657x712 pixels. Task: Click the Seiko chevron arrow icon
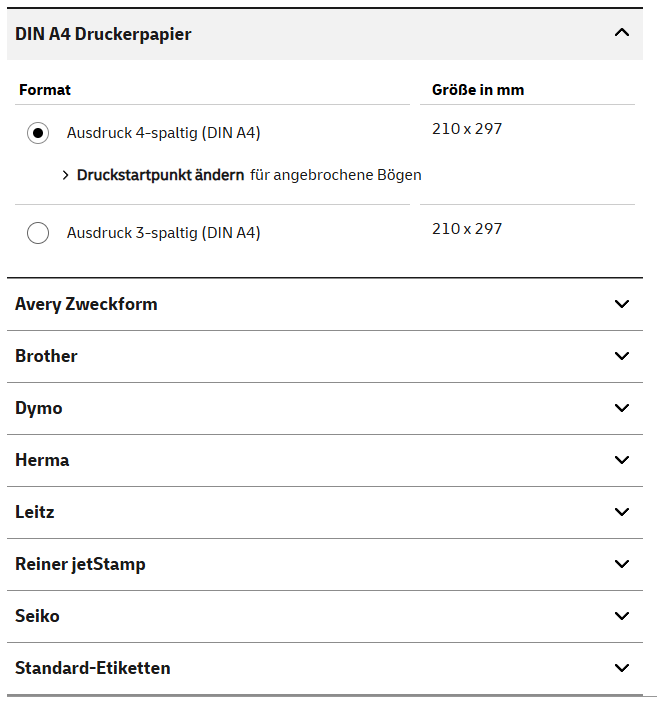tap(622, 616)
